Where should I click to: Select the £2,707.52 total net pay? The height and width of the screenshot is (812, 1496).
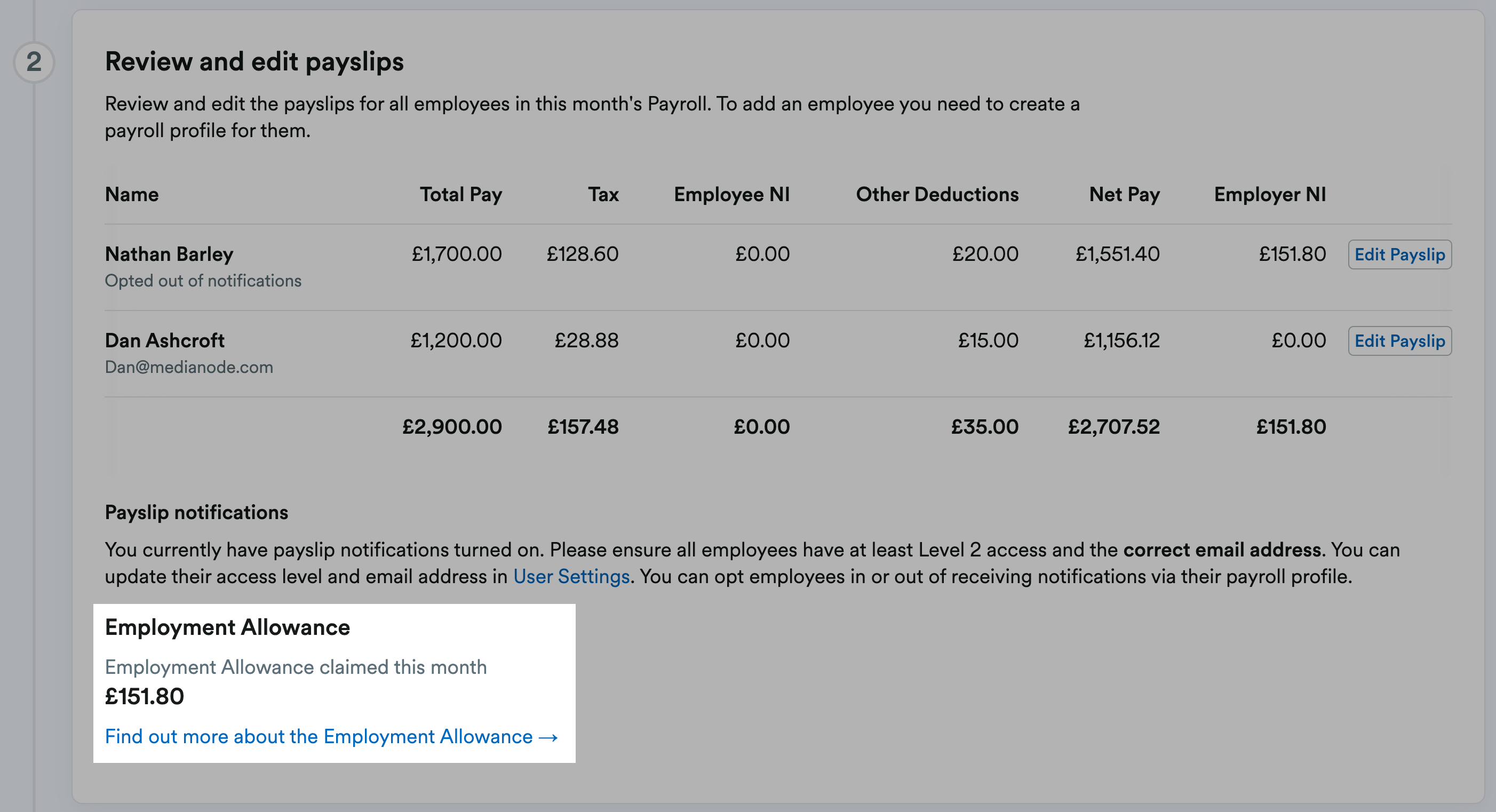pyautogui.click(x=1114, y=427)
